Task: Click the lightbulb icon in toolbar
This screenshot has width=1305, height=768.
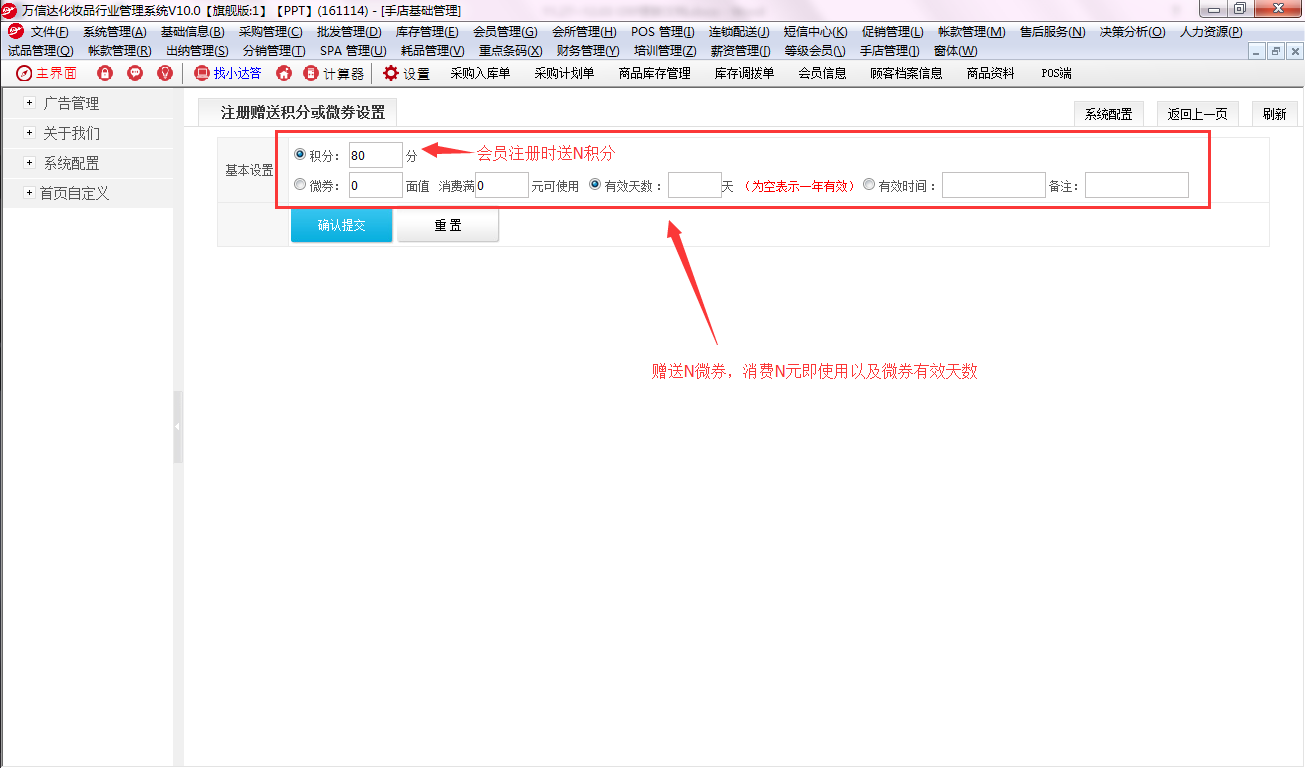Action: coord(165,73)
